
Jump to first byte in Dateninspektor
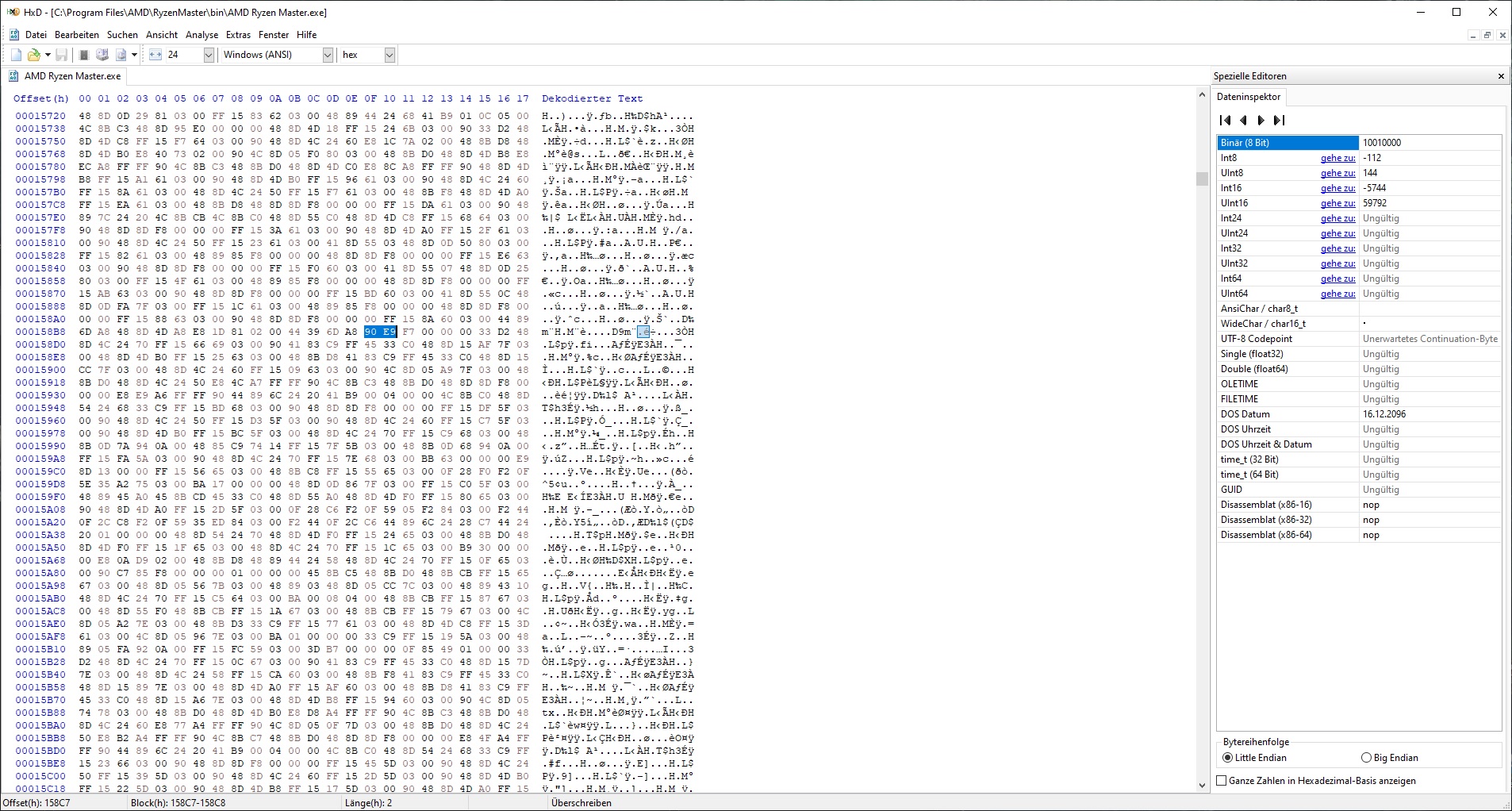click(1226, 121)
